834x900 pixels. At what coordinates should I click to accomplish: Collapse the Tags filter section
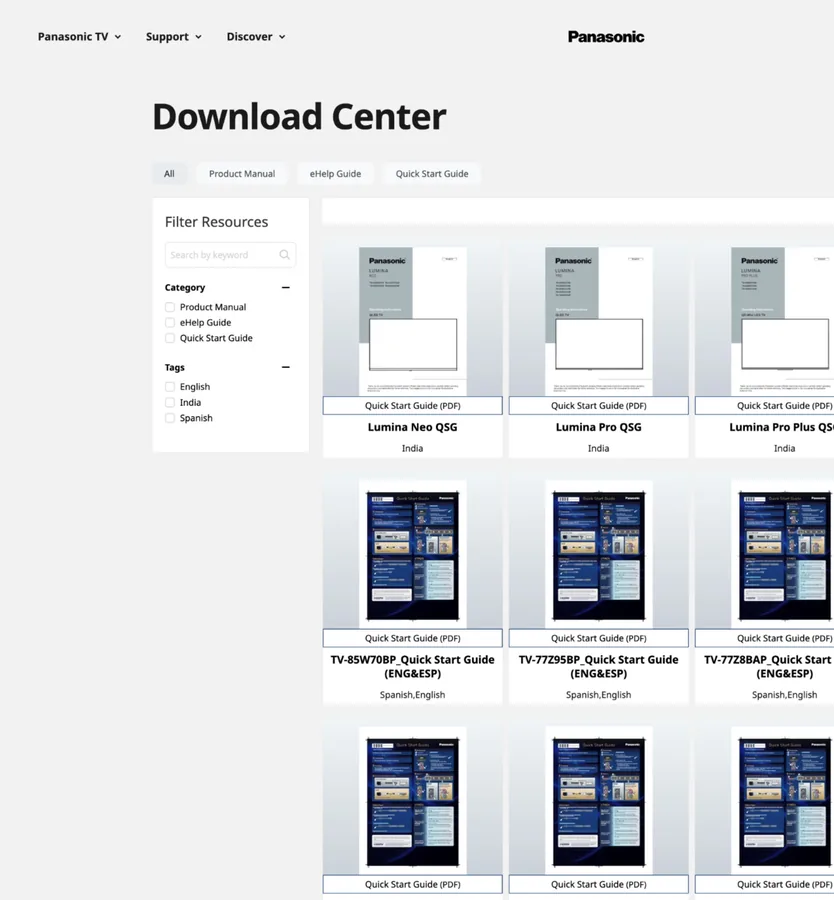285,367
